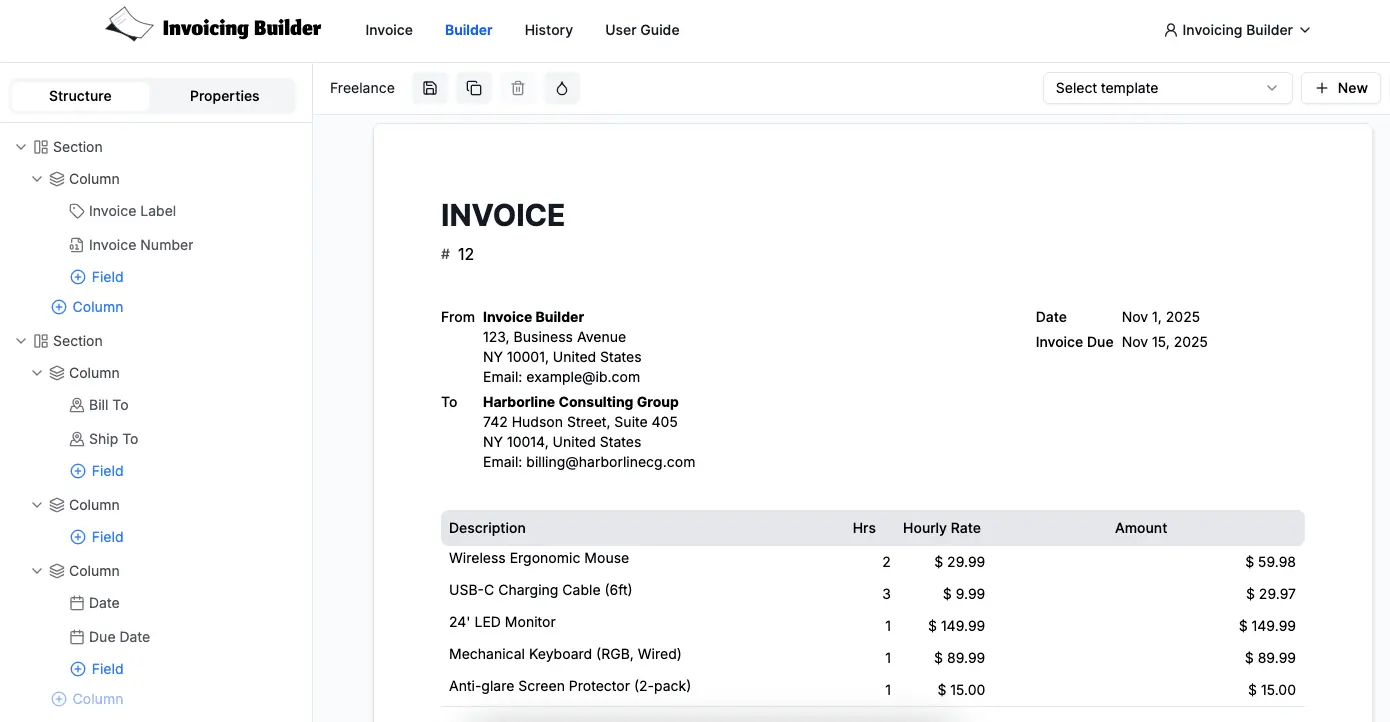Collapse the second Section node
Viewport: 1390px width, 722px height.
point(21,341)
